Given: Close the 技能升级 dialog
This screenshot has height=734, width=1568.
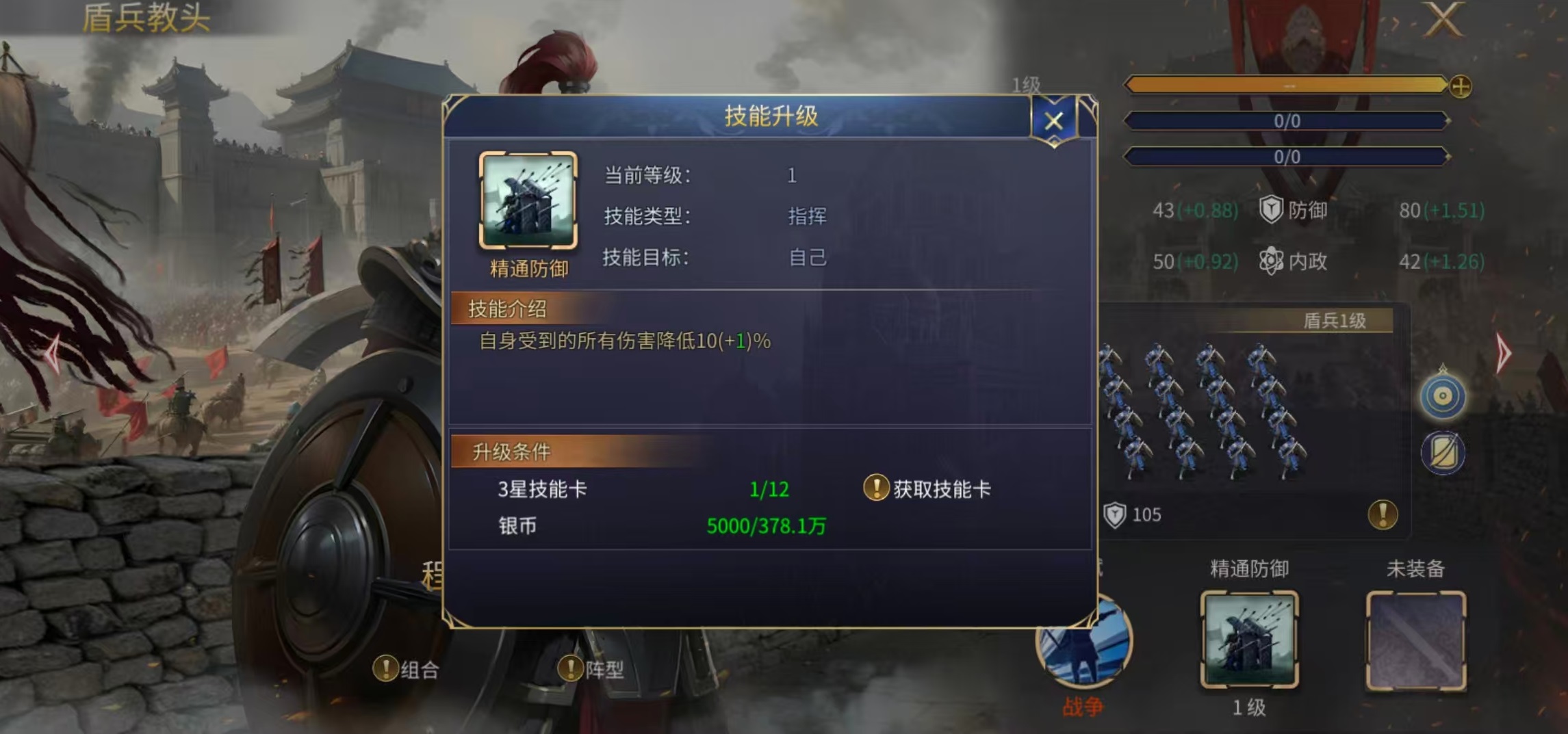Looking at the screenshot, I should click(1053, 121).
